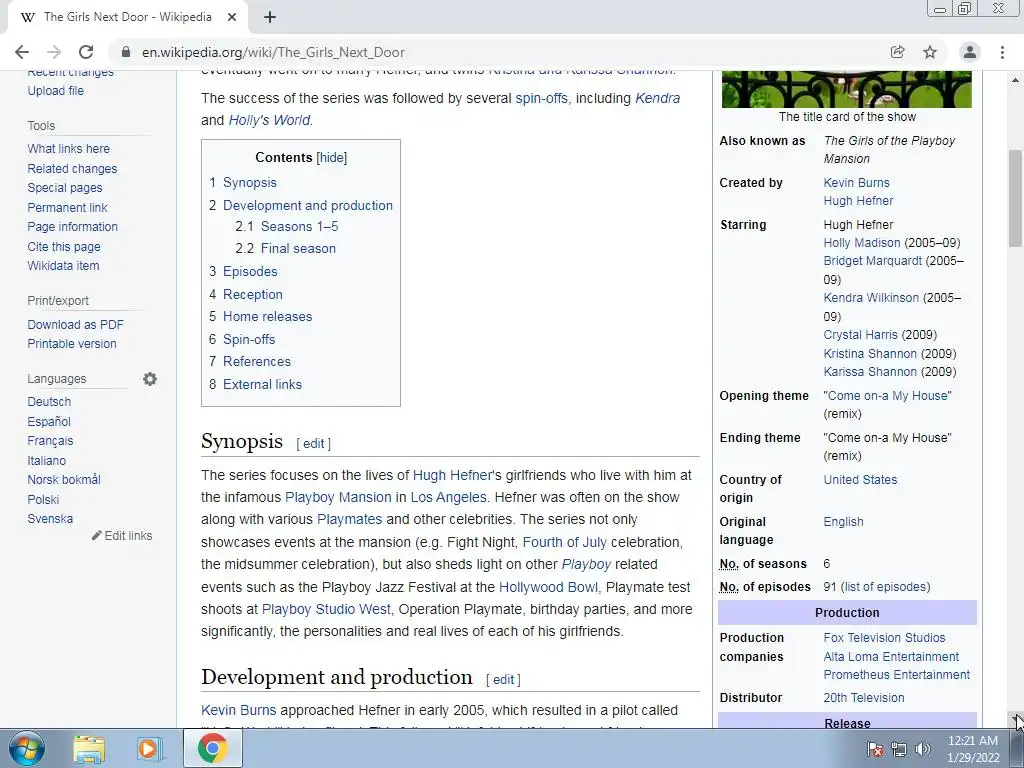Viewport: 1024px width, 768px height.
Task: Click Chrome icon in taskbar
Action: 212,748
